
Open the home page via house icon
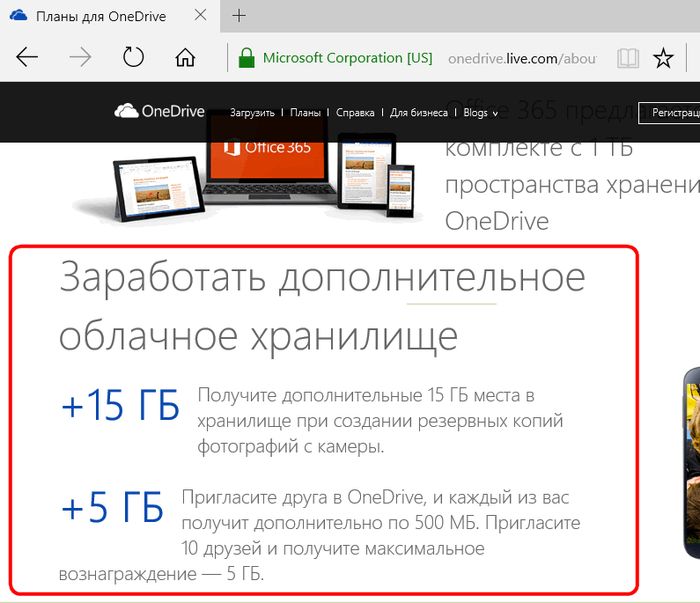[185, 57]
